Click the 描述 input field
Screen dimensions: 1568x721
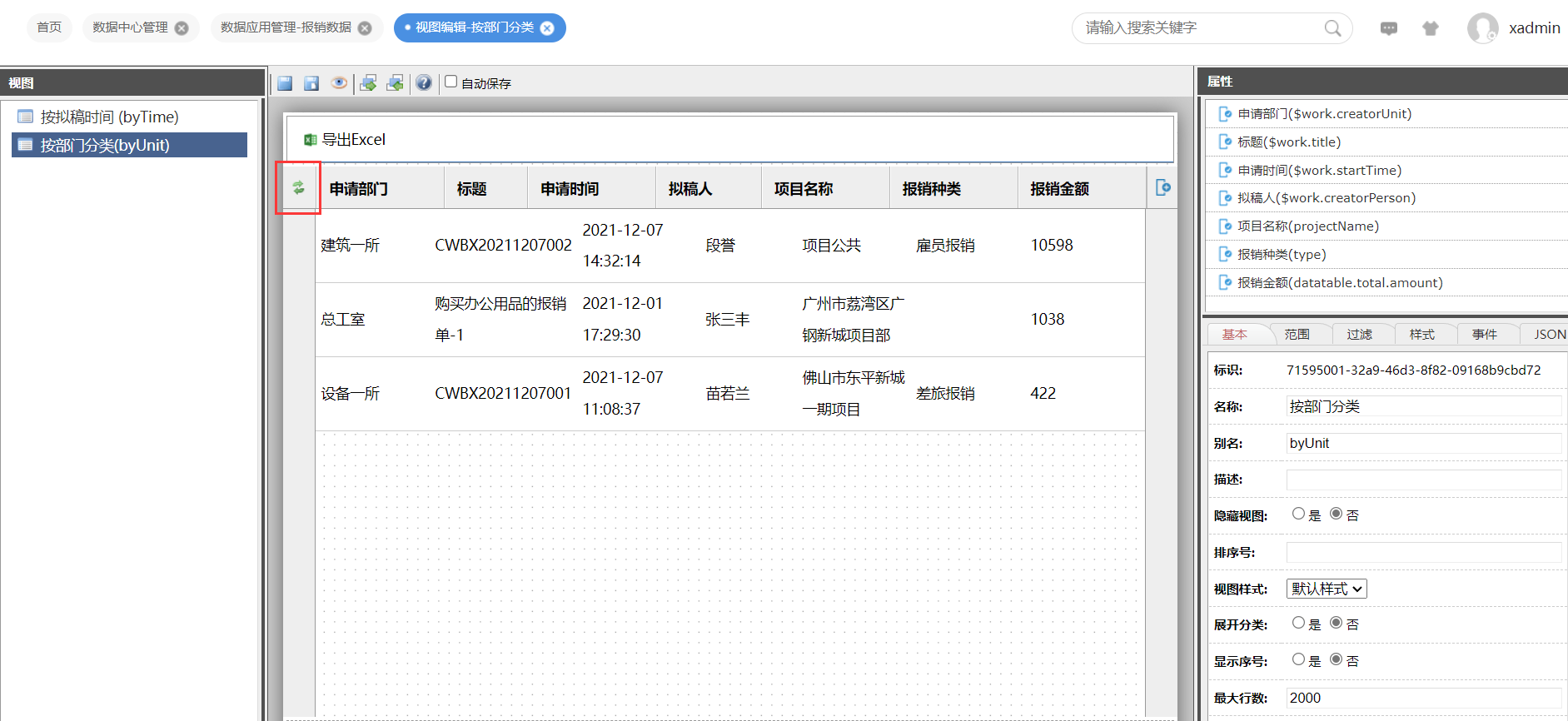tap(1423, 480)
